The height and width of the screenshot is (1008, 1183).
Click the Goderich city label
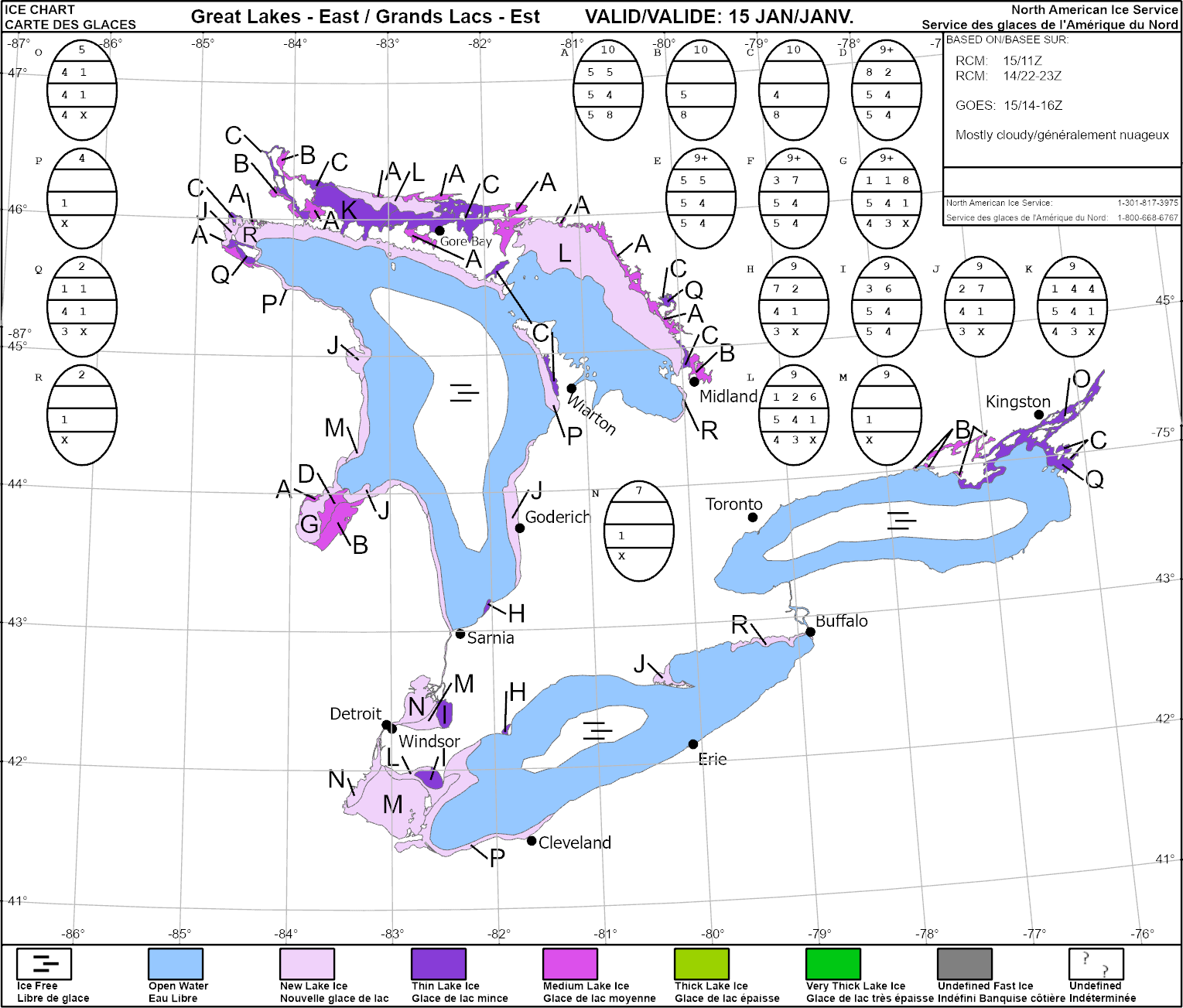(558, 517)
